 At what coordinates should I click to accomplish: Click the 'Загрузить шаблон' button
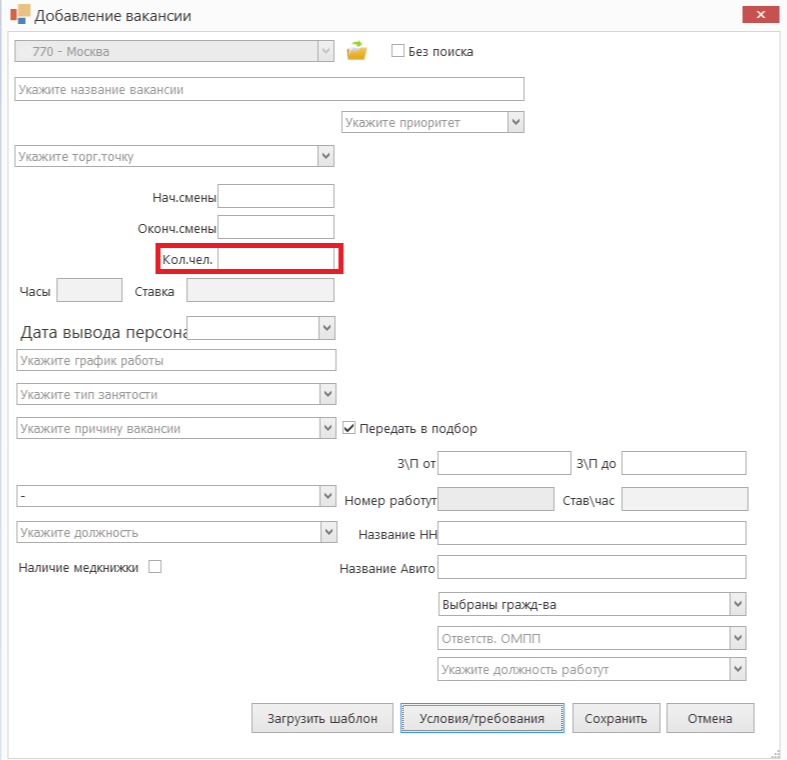pos(322,718)
